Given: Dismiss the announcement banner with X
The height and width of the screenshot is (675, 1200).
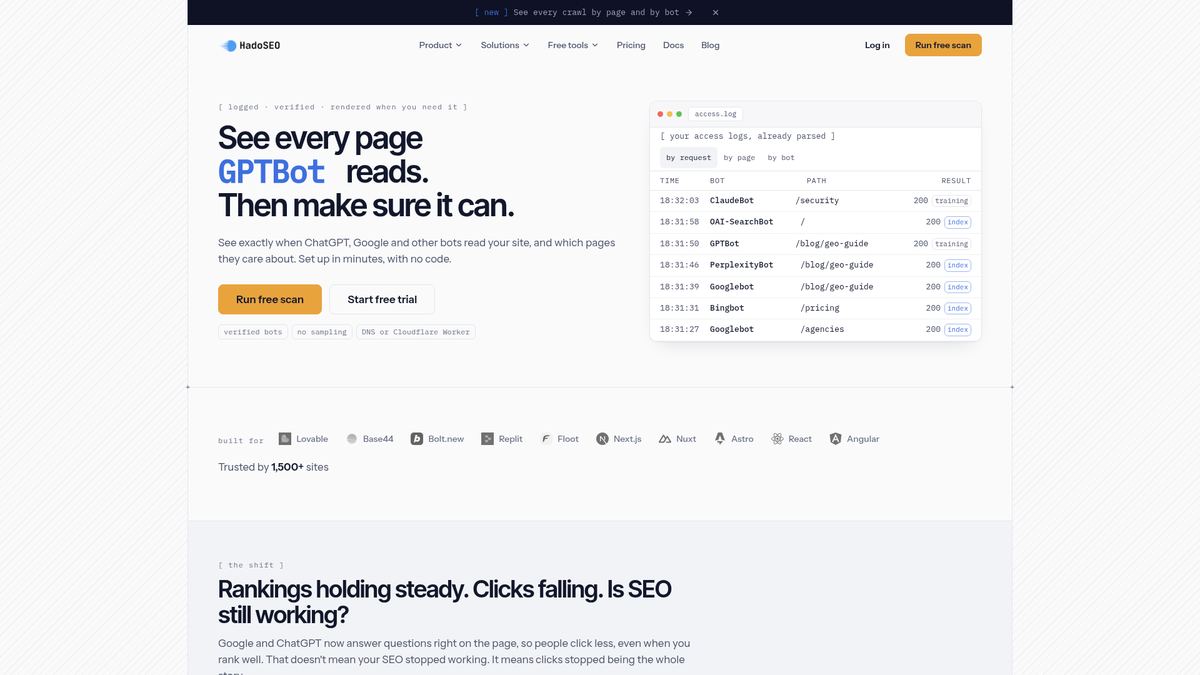Looking at the screenshot, I should pos(715,12).
